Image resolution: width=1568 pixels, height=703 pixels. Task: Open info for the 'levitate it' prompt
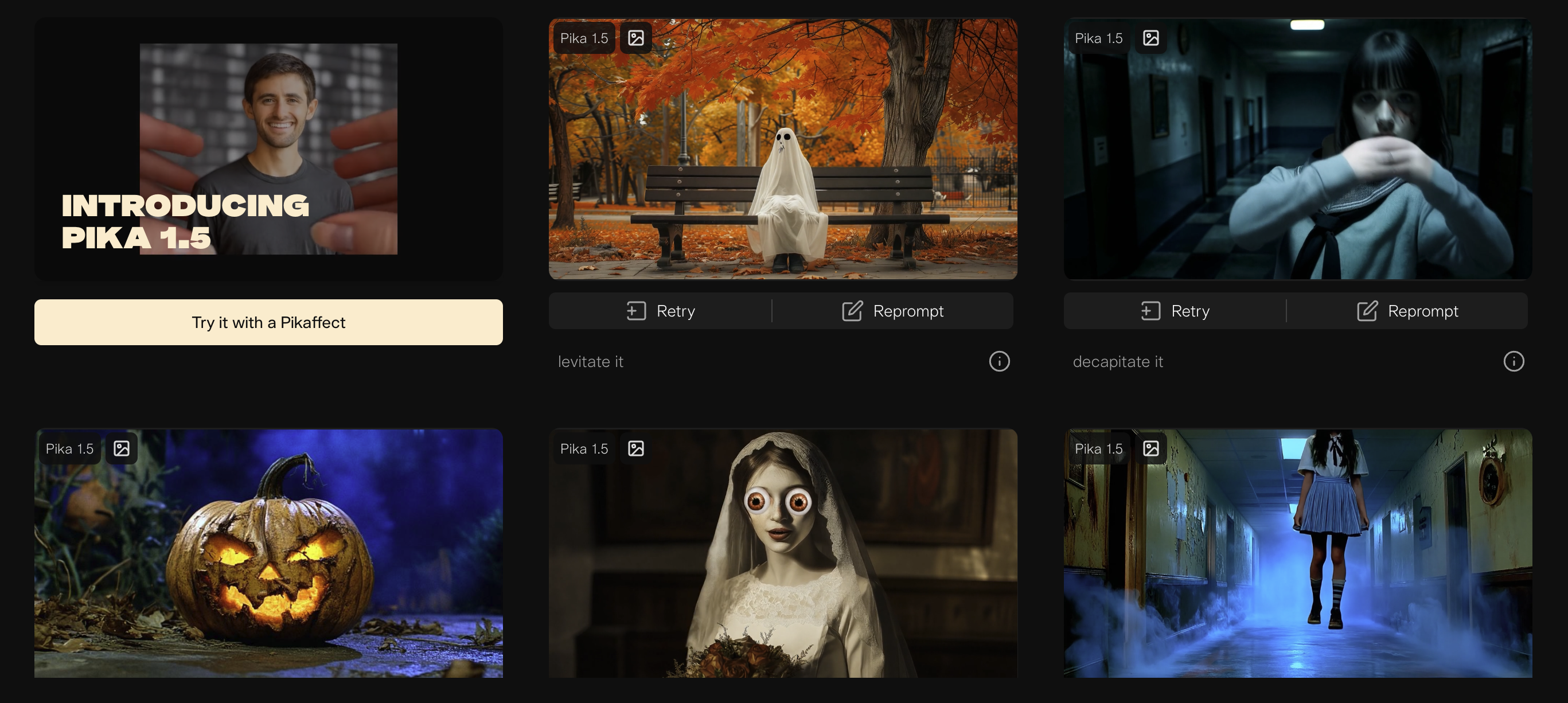point(999,362)
